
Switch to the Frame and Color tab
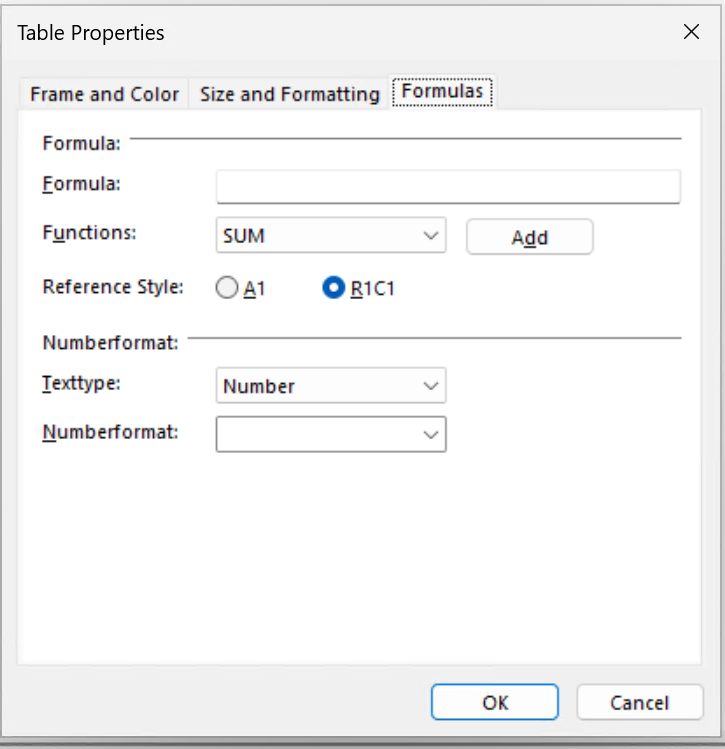pyautogui.click(x=104, y=94)
